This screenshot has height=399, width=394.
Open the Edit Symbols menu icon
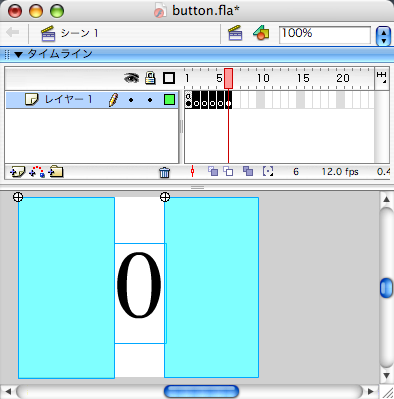(261, 33)
